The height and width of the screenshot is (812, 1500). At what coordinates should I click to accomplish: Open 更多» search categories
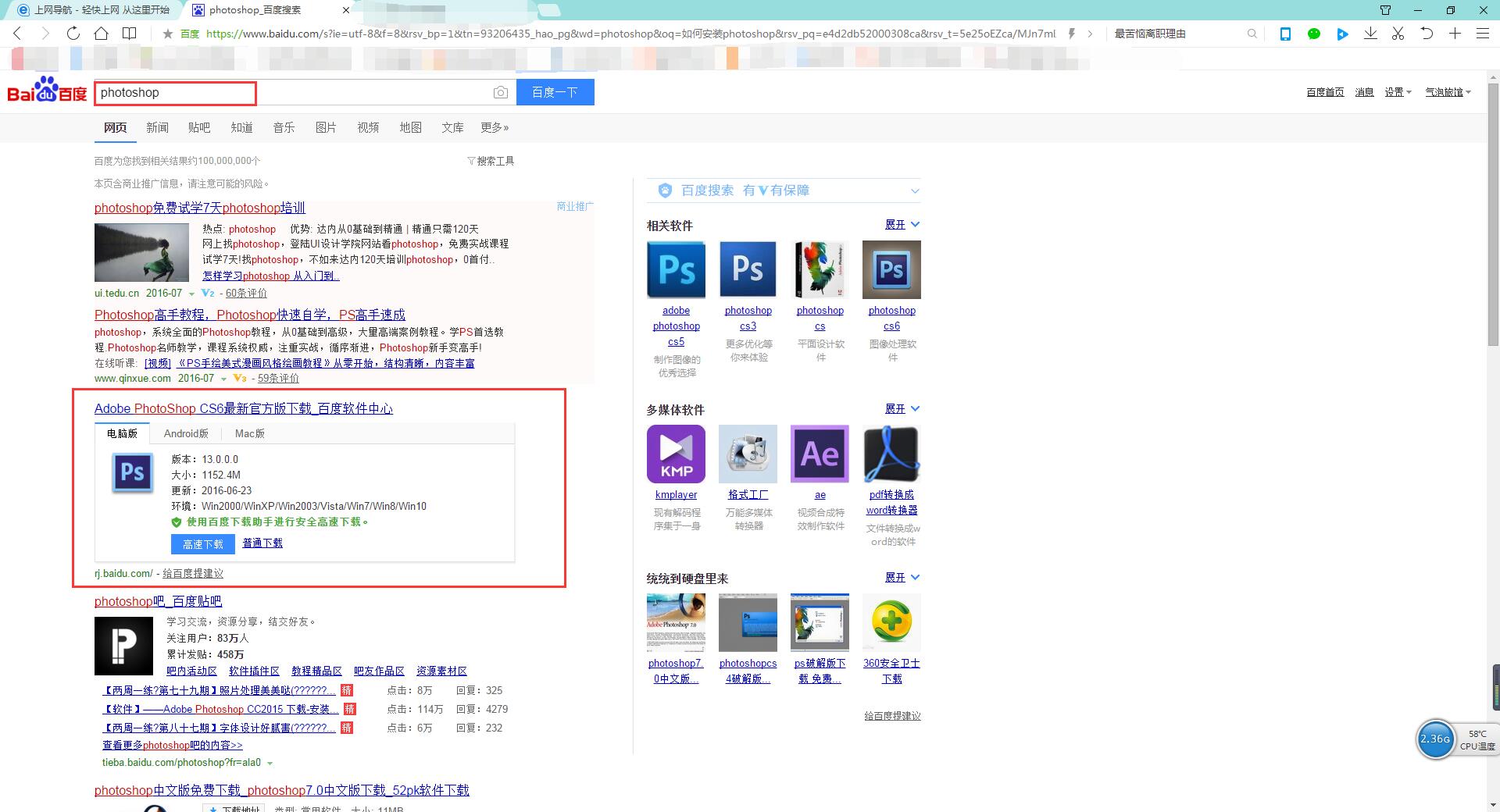(x=495, y=127)
